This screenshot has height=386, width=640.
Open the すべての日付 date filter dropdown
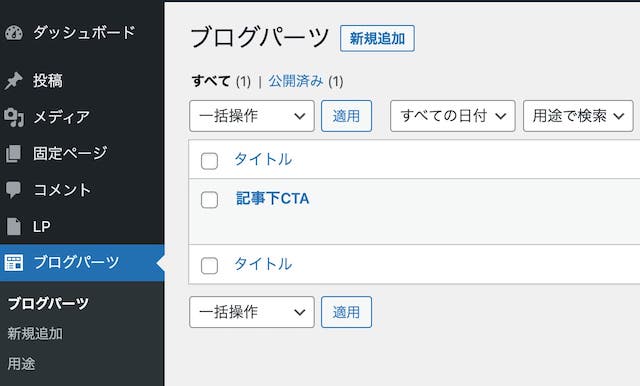453,116
